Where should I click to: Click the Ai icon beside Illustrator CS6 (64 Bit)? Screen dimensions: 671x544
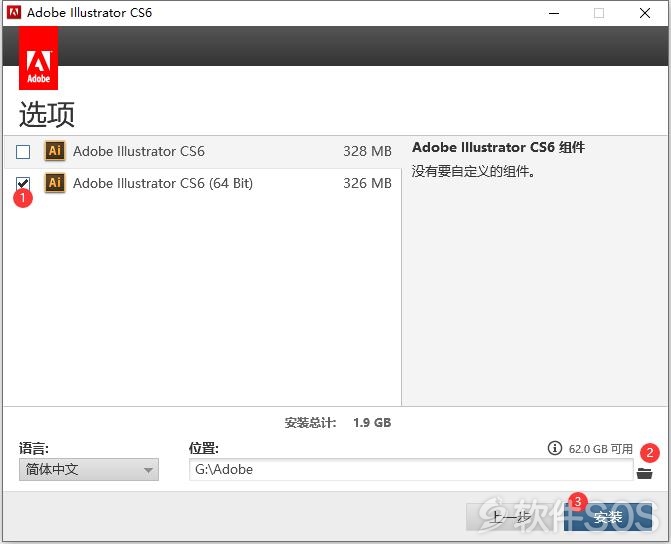pyautogui.click(x=55, y=183)
